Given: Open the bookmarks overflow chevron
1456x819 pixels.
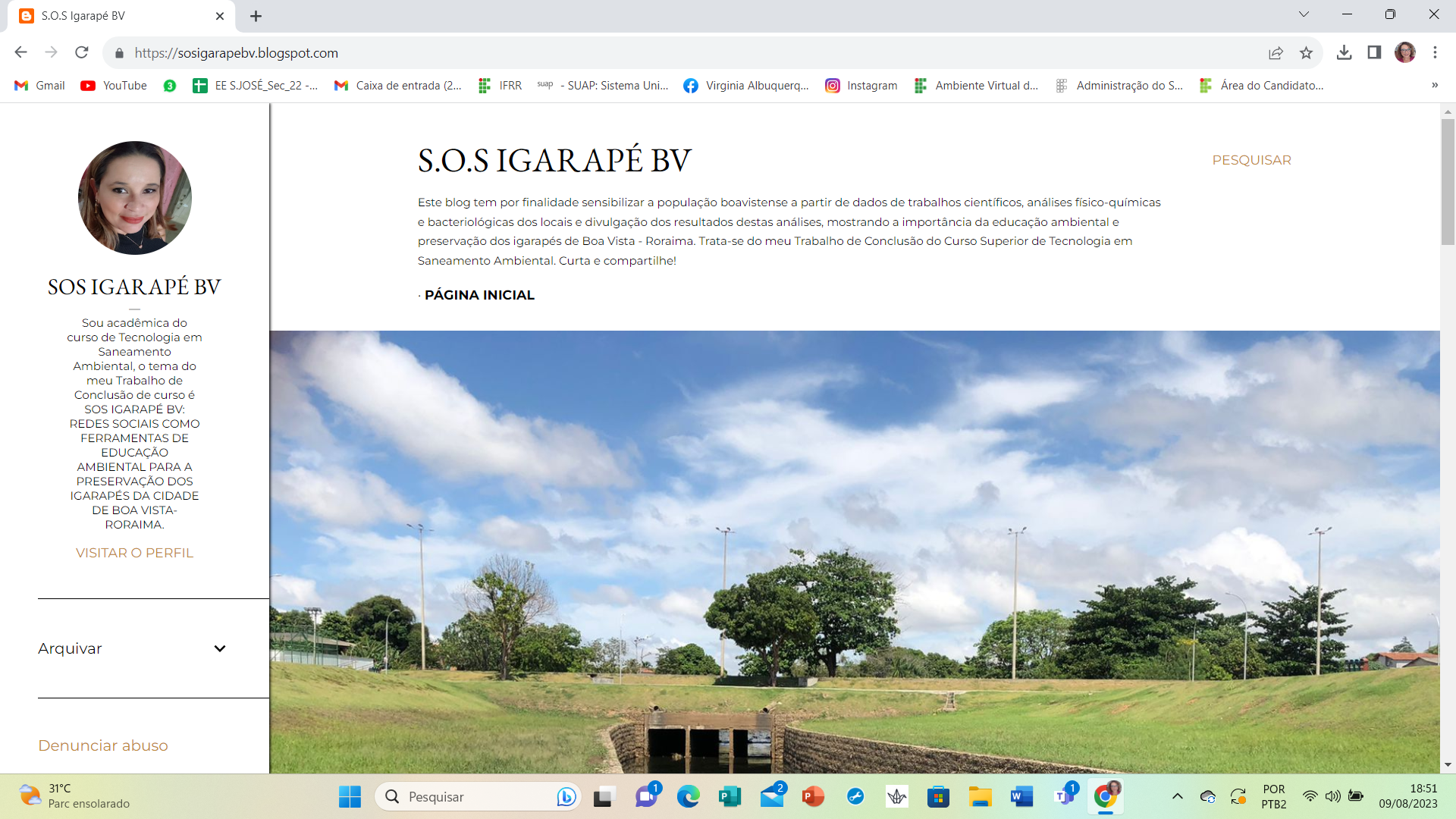Looking at the screenshot, I should pos(1436,86).
